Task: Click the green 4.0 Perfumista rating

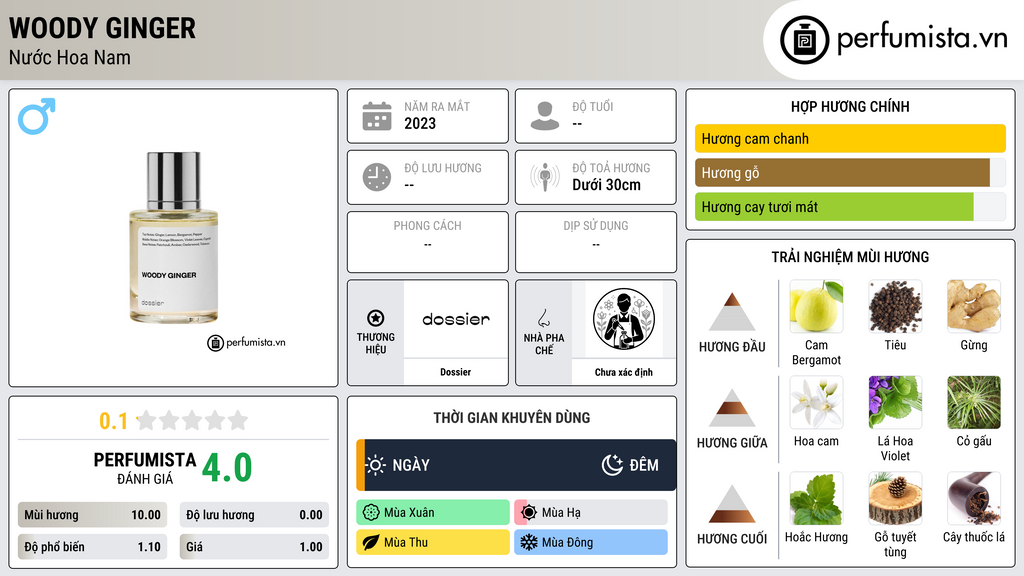Action: pos(227,468)
